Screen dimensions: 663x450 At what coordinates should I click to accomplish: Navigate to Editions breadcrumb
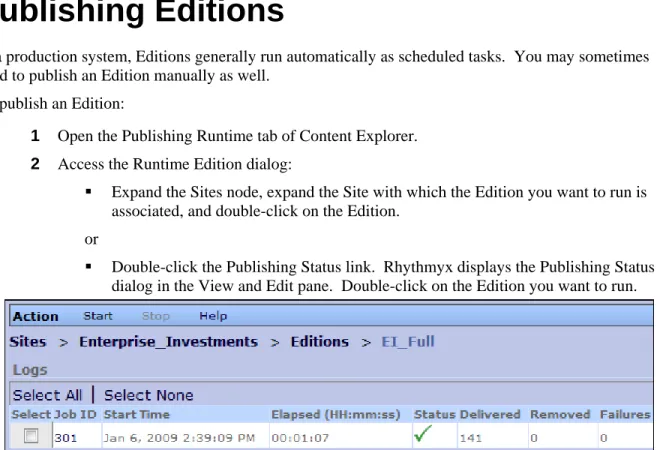(x=320, y=342)
